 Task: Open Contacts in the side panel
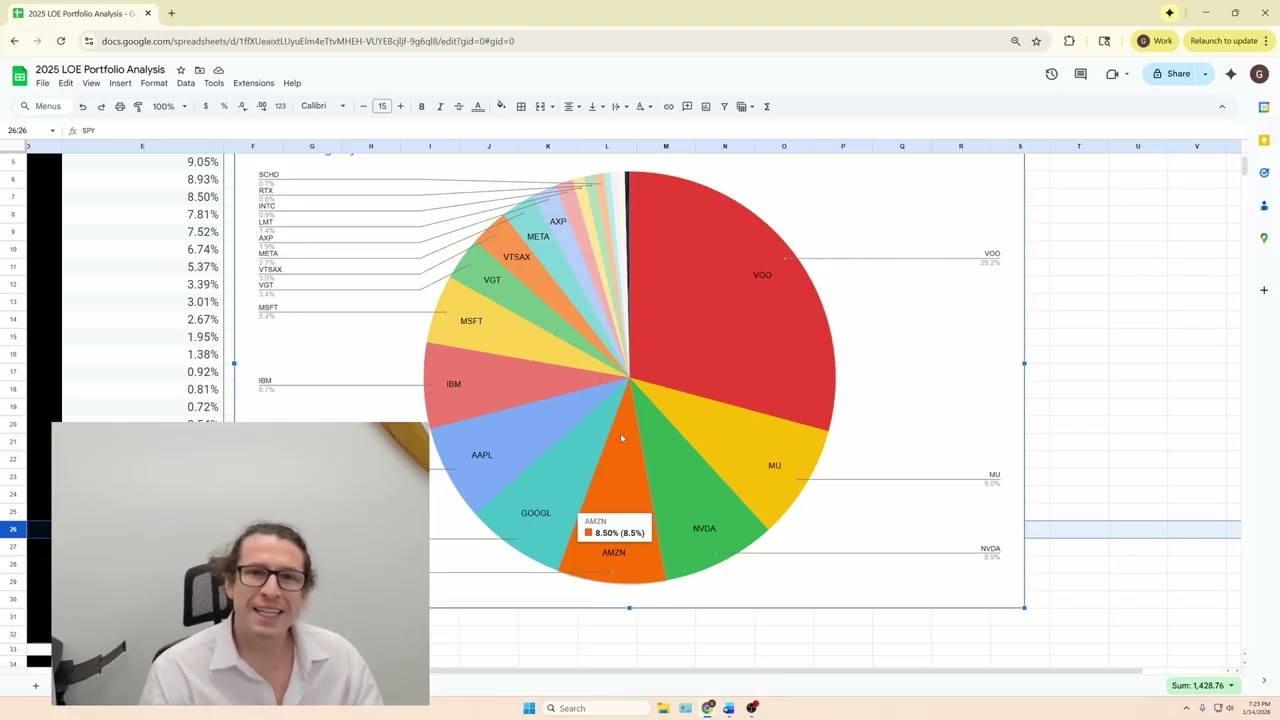[1264, 205]
